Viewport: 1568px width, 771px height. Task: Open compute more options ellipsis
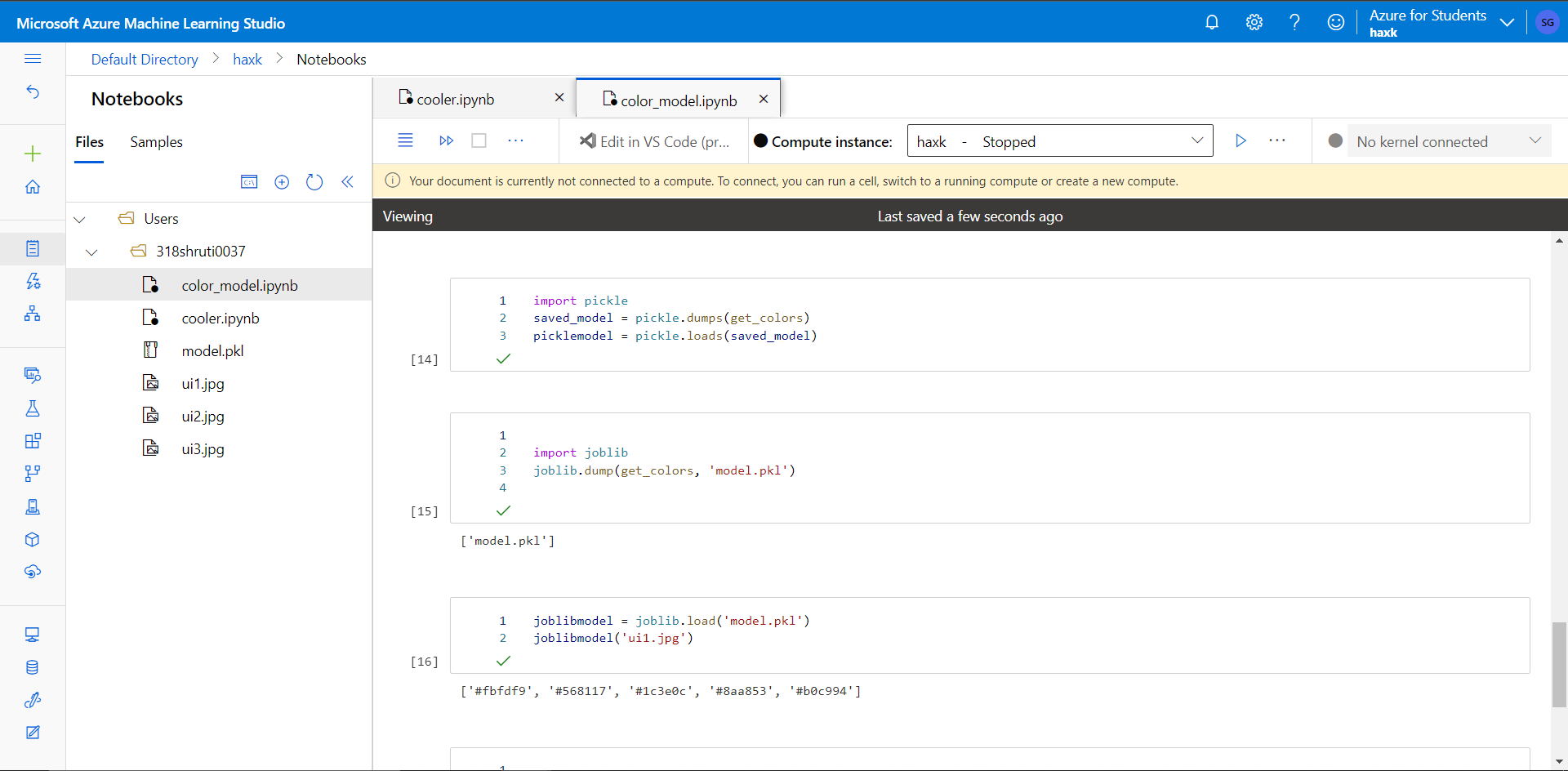pyautogui.click(x=1277, y=140)
